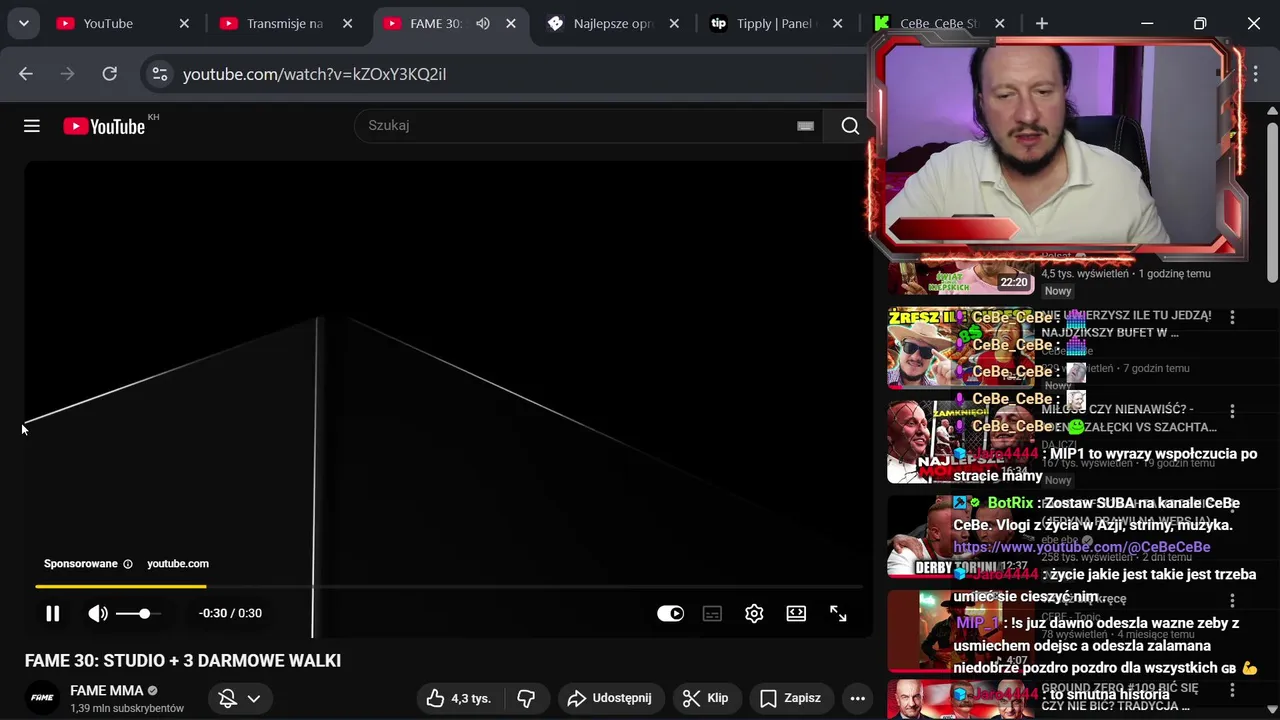Seek on the yellow ad progress bar
This screenshot has height=720, width=1280.
pos(449,586)
